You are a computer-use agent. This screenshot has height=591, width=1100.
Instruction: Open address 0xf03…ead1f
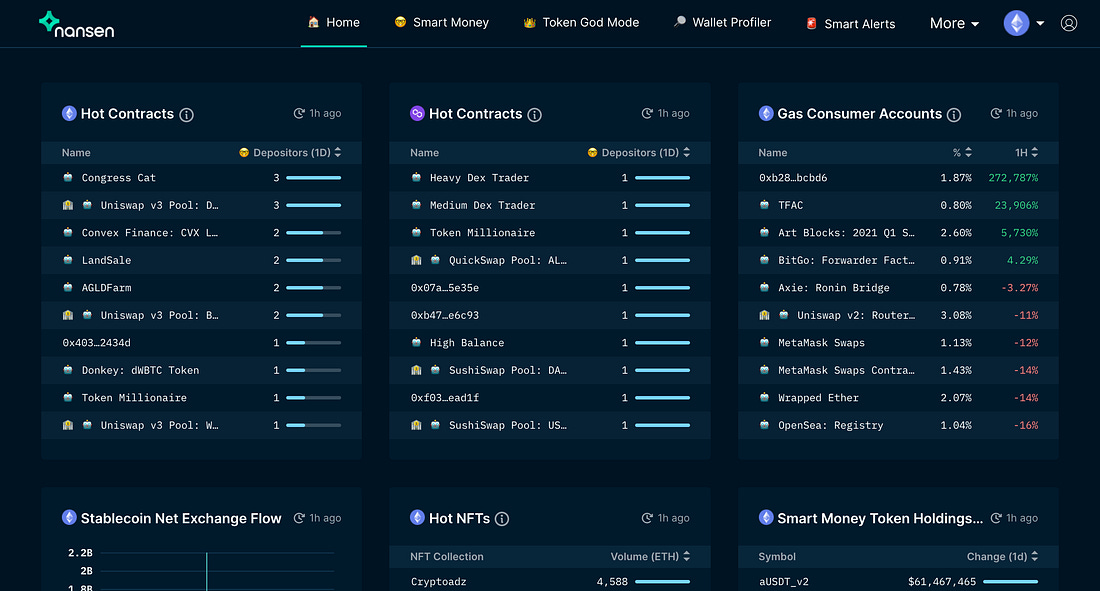click(x=445, y=397)
